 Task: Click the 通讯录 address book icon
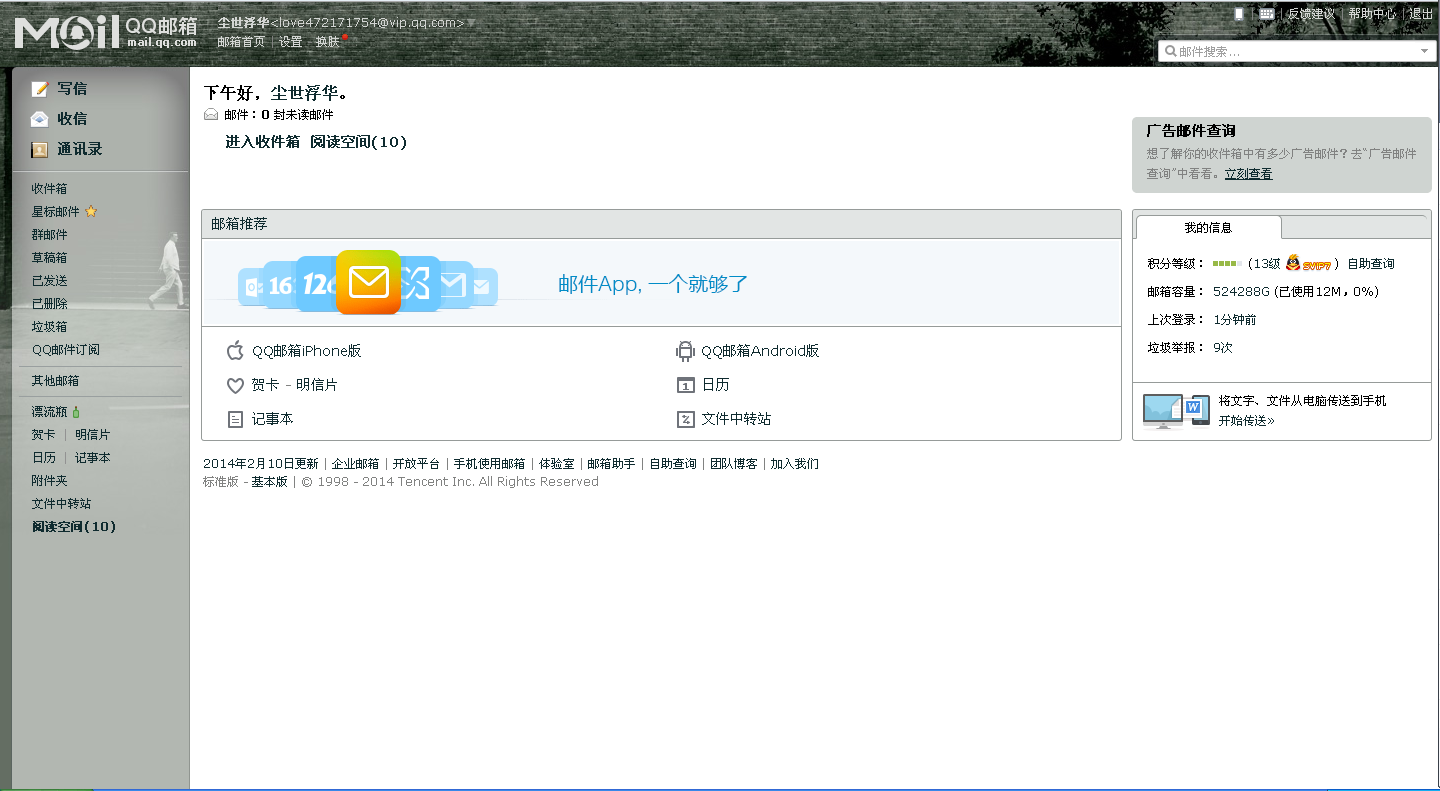(x=40, y=150)
